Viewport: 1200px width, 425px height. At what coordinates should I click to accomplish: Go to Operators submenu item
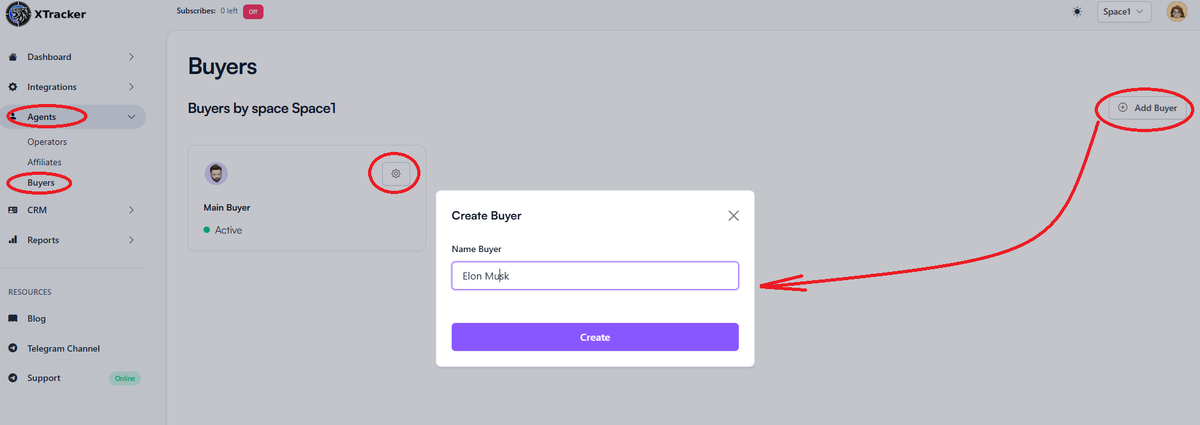tap(47, 142)
